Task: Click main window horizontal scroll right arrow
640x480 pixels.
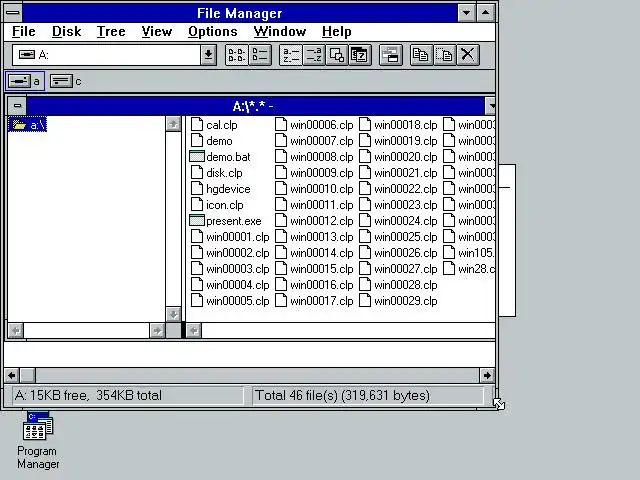Action: point(487,375)
